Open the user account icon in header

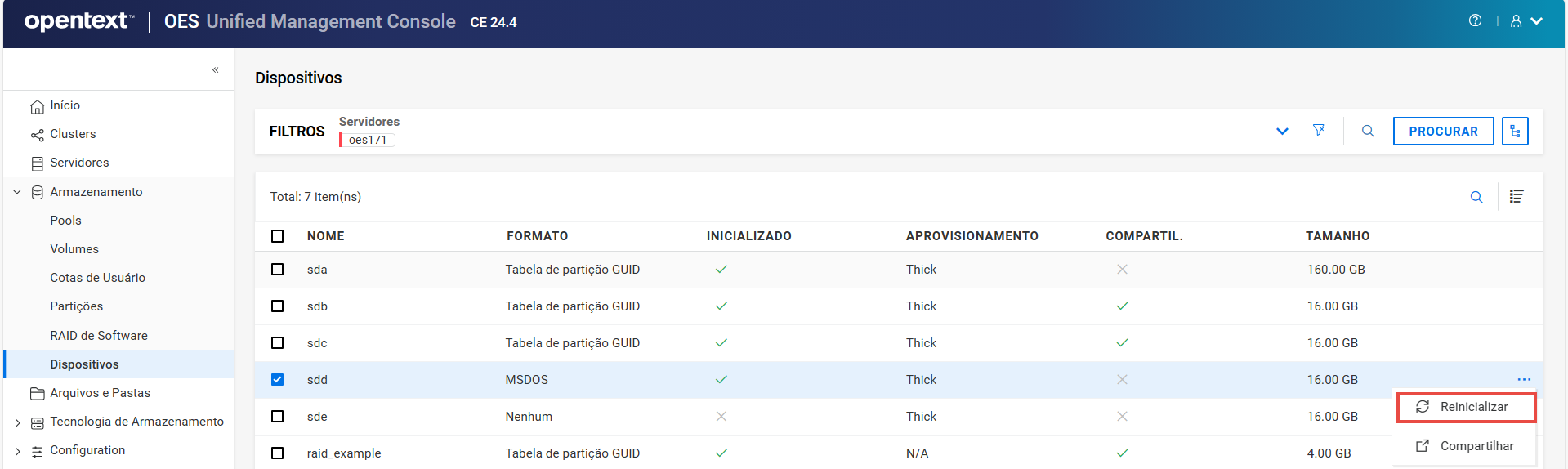[1516, 21]
